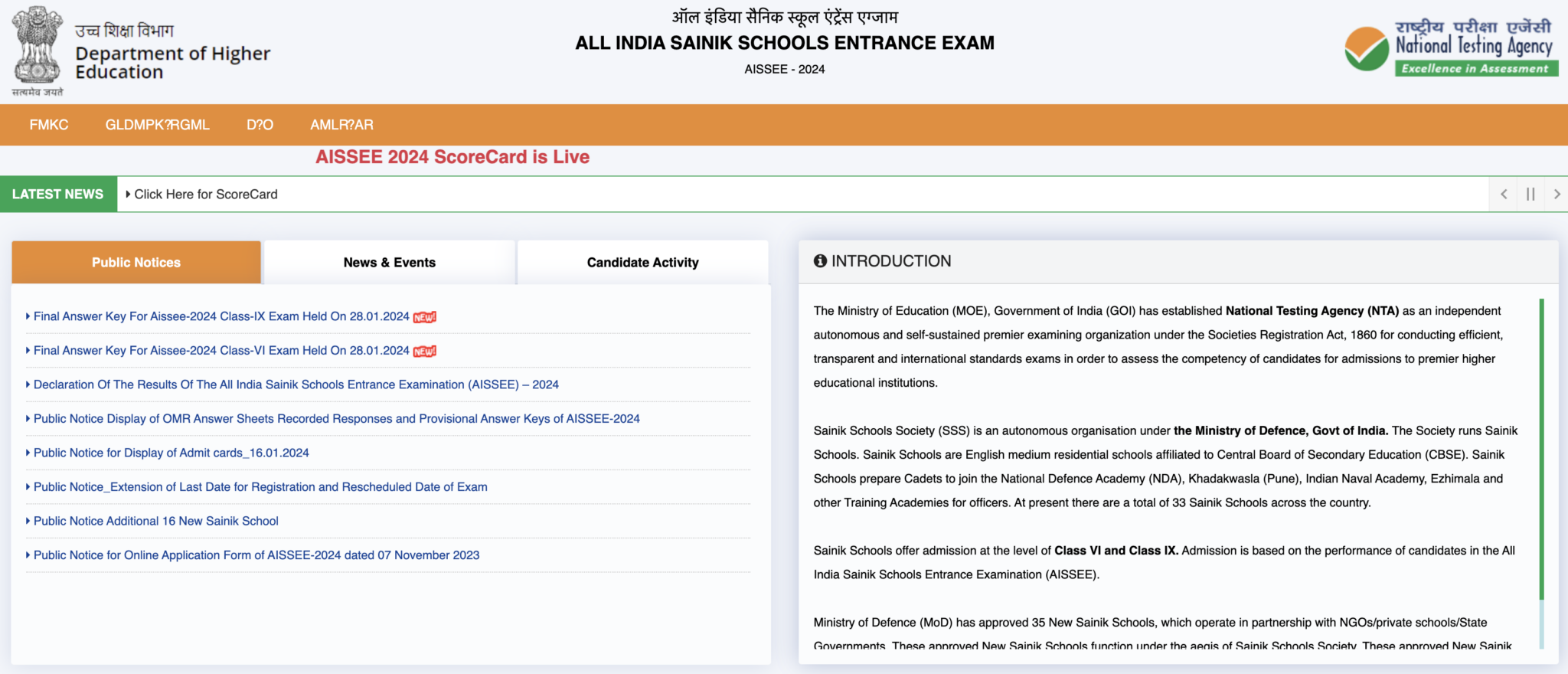Open Additional 16 New Sainik School notice
Screen dimensions: 1568x674
[x=156, y=521]
